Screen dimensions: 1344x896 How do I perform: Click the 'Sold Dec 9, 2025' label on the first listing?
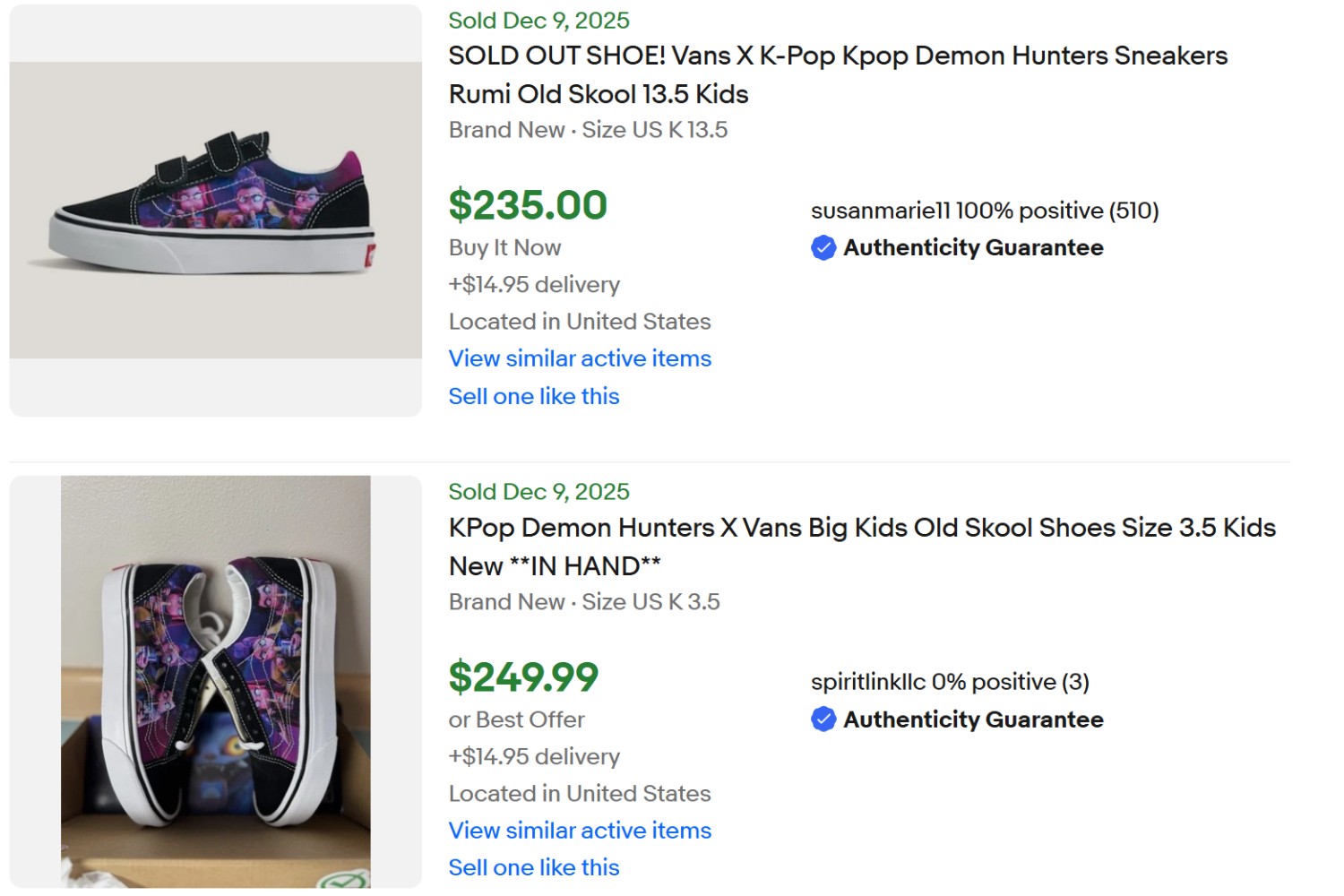(x=538, y=20)
